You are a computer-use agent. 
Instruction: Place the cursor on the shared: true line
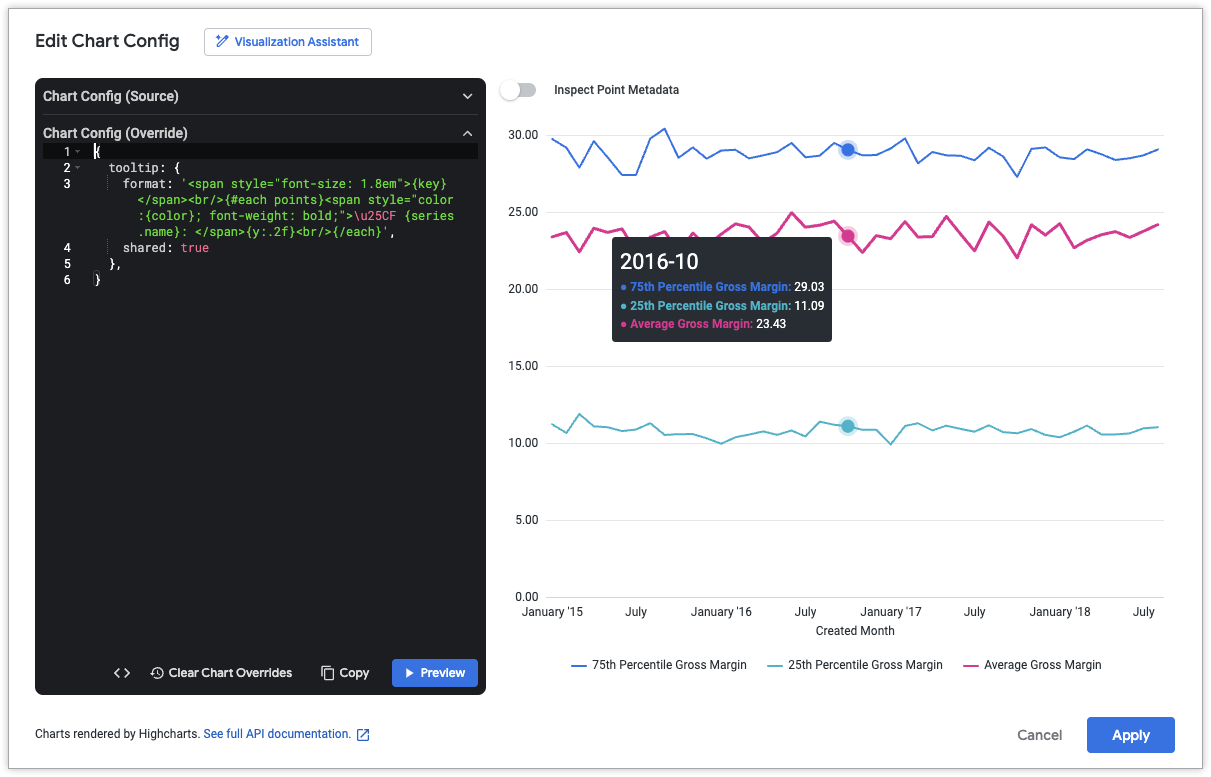tap(166, 248)
